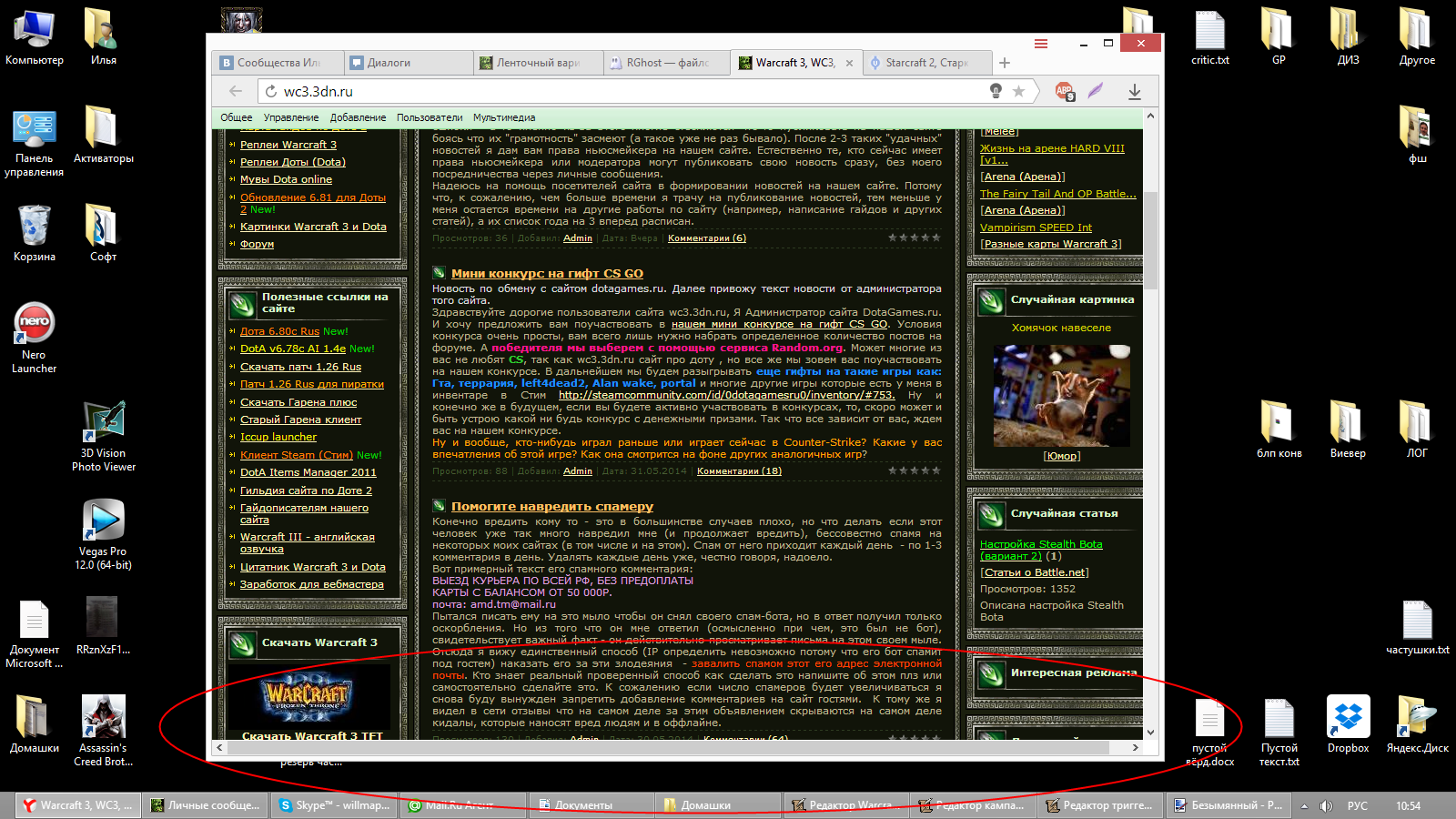Open the Adblock Plus extension icon
This screenshot has height=819, width=1456.
click(1064, 91)
